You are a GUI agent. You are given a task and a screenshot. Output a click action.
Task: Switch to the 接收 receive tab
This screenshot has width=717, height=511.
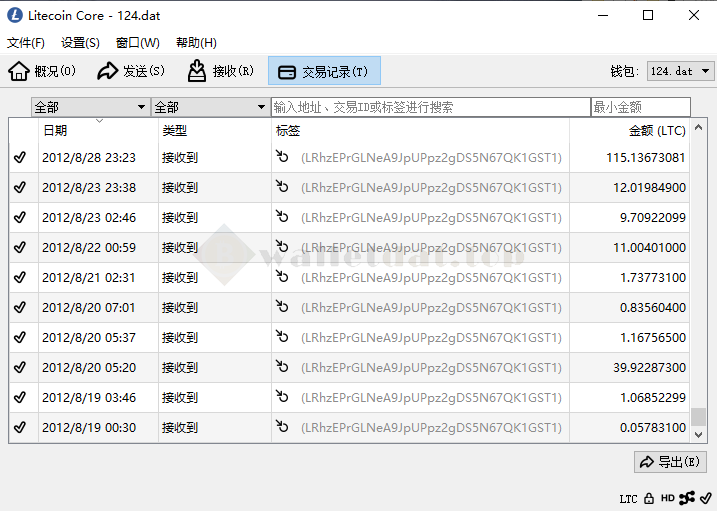tap(221, 71)
